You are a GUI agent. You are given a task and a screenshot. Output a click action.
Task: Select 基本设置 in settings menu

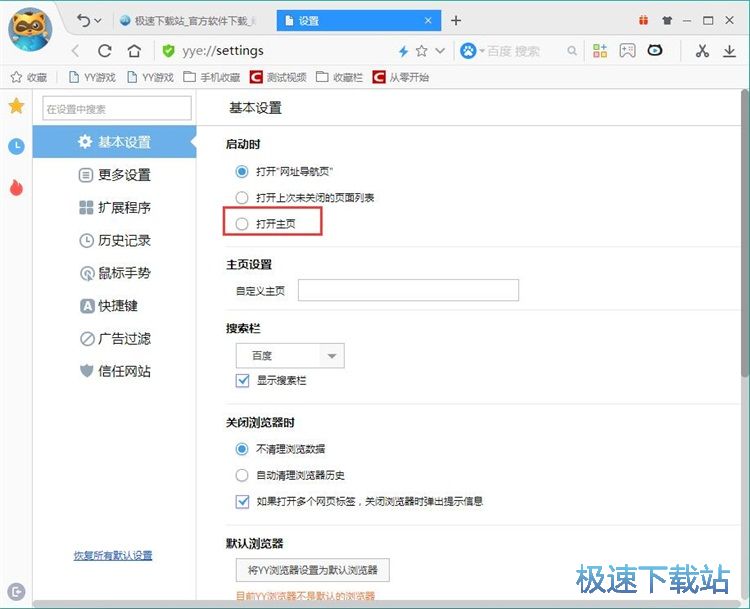click(x=114, y=142)
